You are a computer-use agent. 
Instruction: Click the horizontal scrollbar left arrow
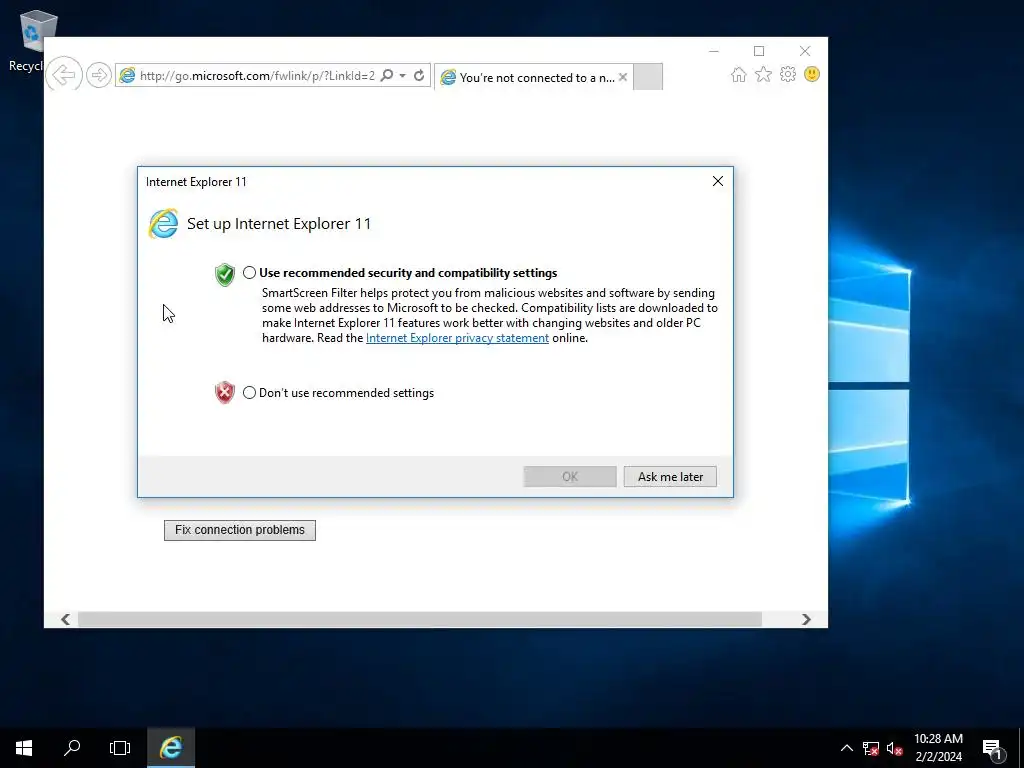pos(65,619)
